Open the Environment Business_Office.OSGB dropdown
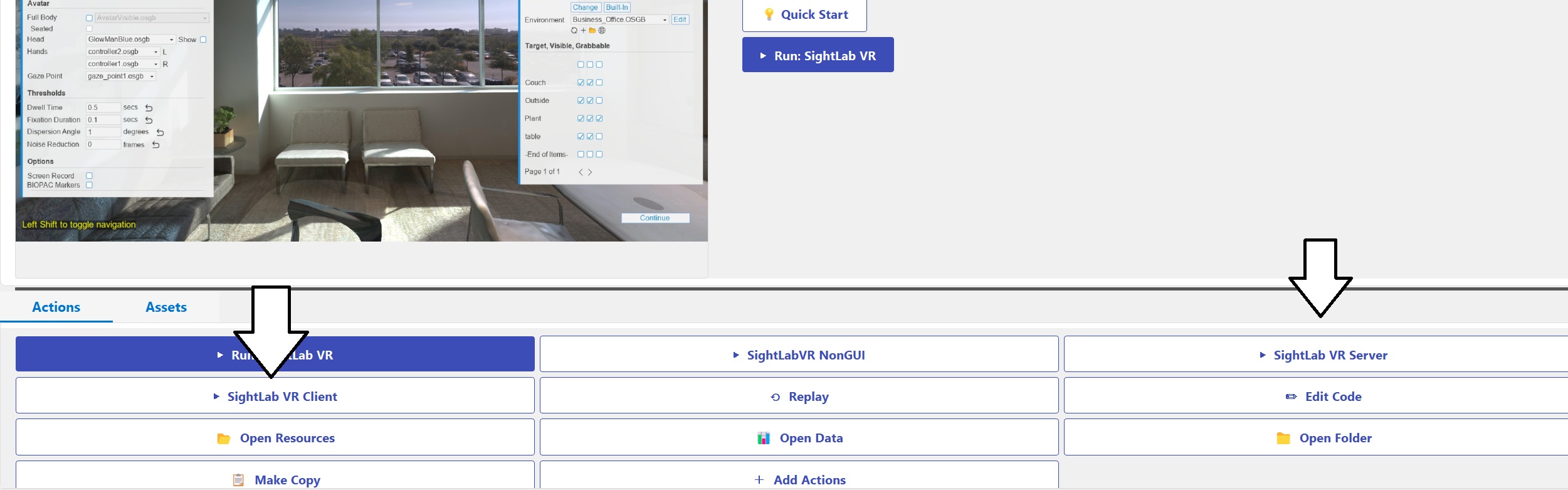This screenshot has height=490, width=1568. coord(619,20)
